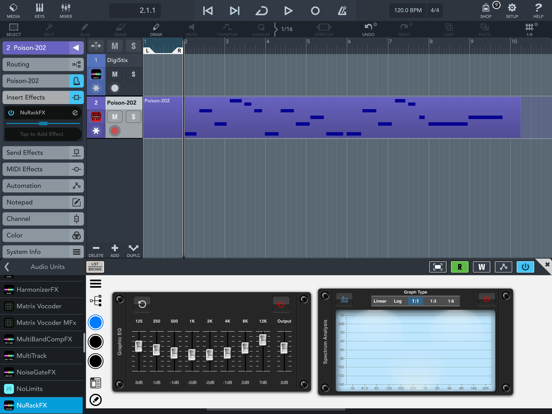Undo the last action

tap(369, 29)
